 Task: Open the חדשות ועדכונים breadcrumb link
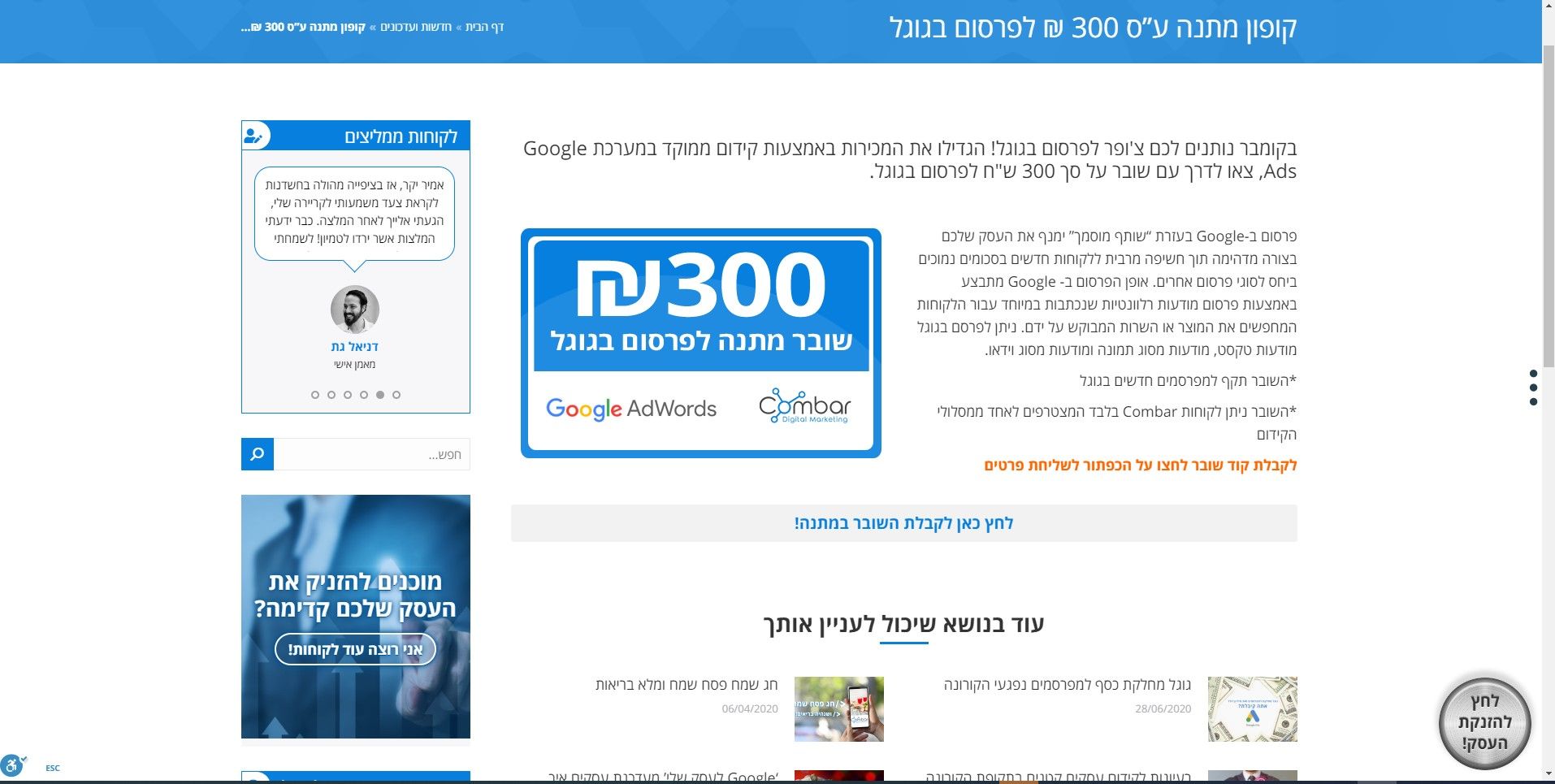[416, 27]
